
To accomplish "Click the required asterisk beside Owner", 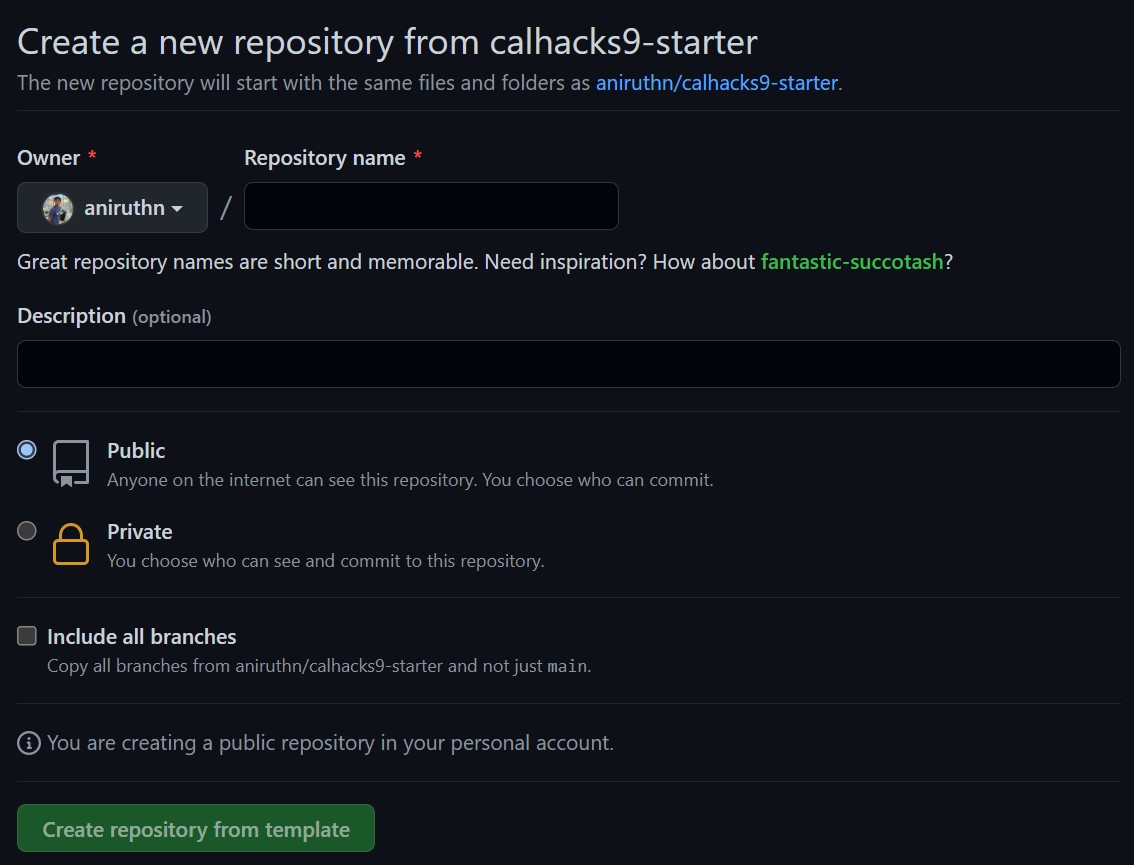I will pos(91,157).
